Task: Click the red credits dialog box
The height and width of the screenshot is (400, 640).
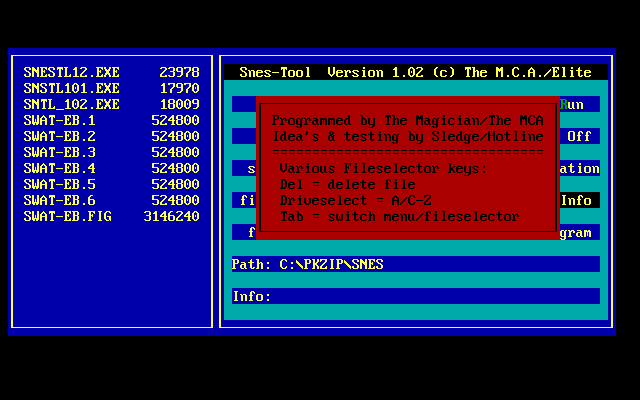Action: 408,165
